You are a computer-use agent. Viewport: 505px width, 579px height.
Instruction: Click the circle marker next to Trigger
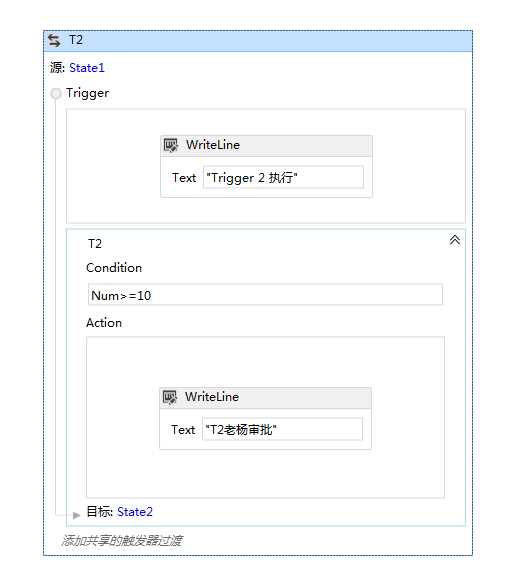(56, 93)
